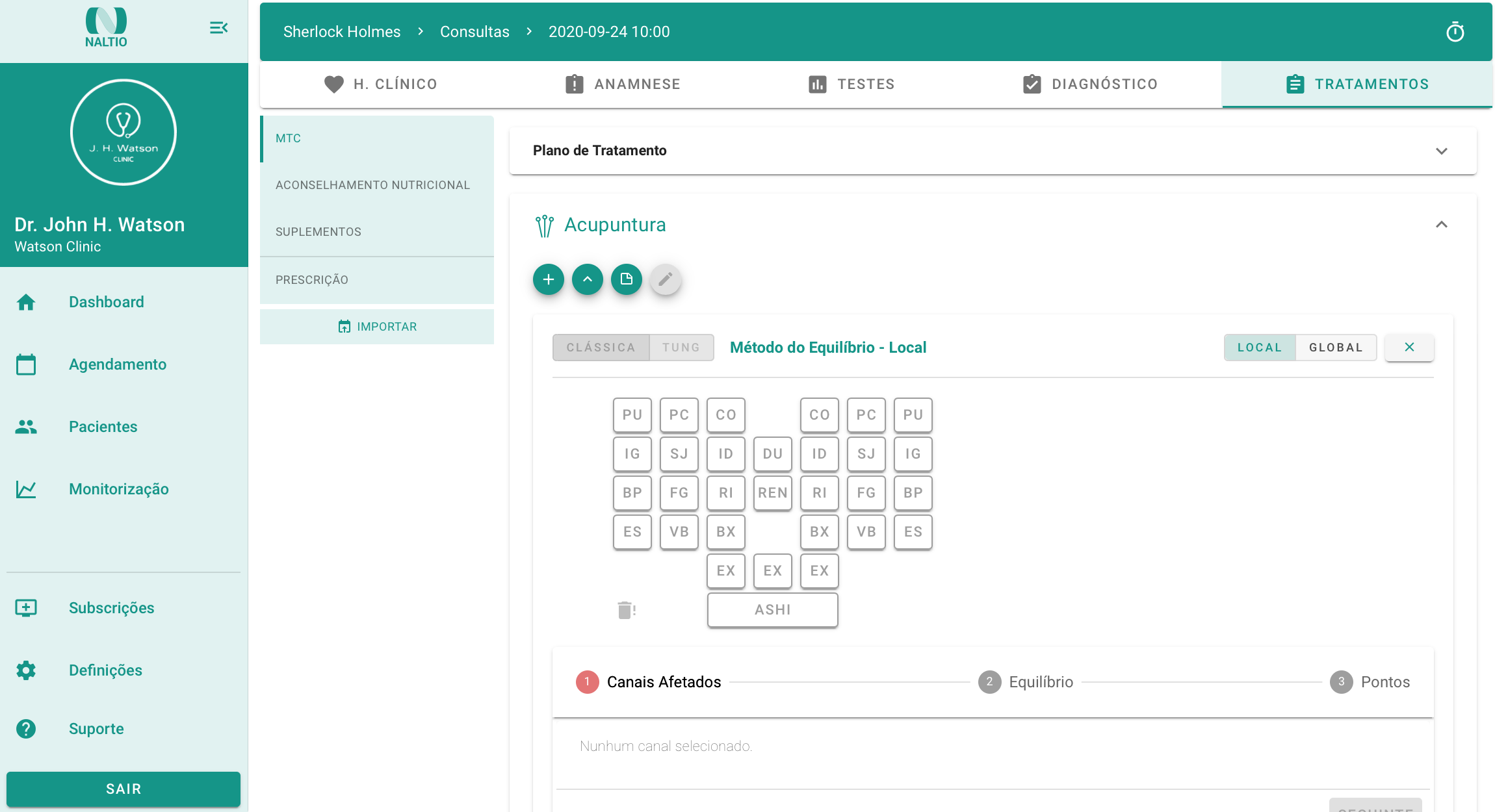Select the Clássica method toggle
This screenshot has height=812, width=1495.
[x=601, y=348]
